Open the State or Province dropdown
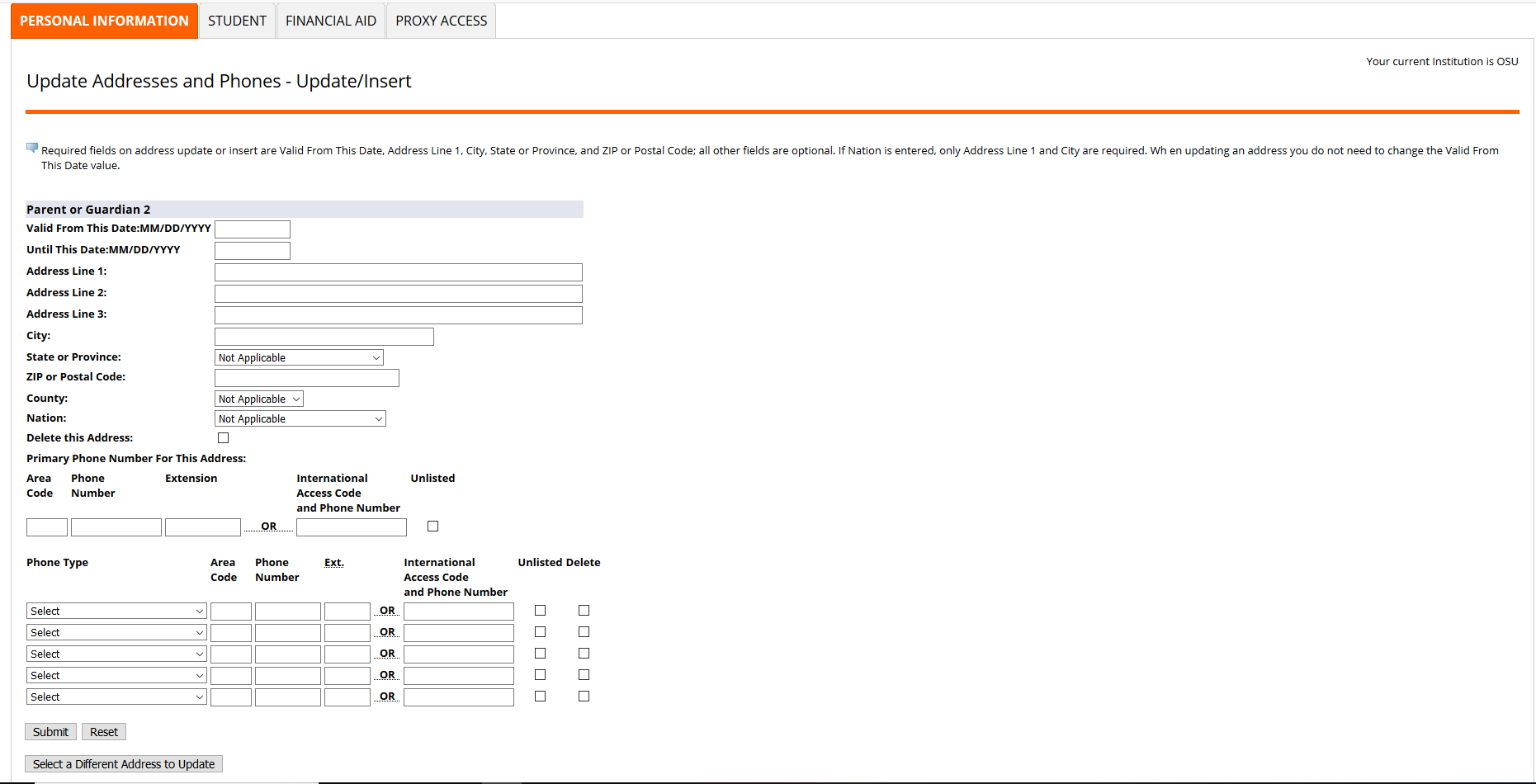Image resolution: width=1536 pixels, height=784 pixels. tap(298, 357)
